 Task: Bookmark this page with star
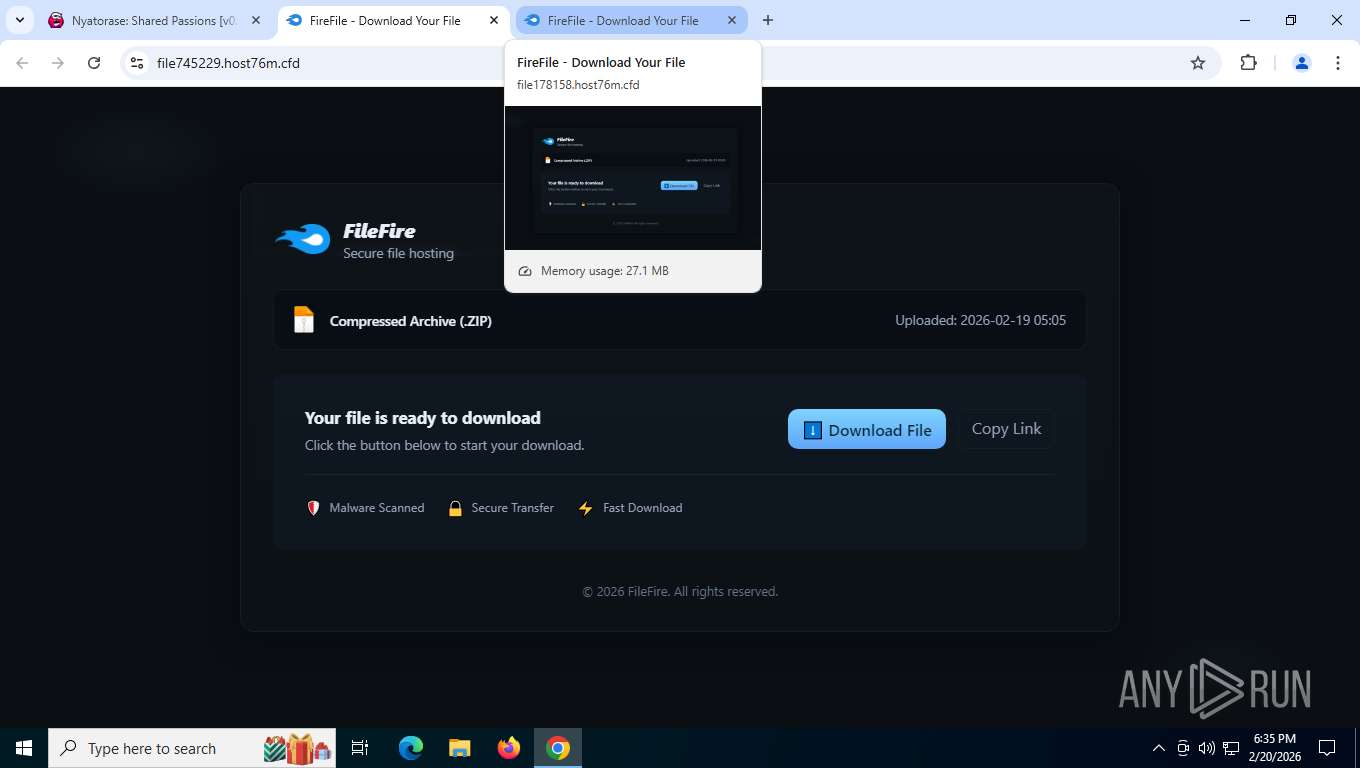[1198, 63]
